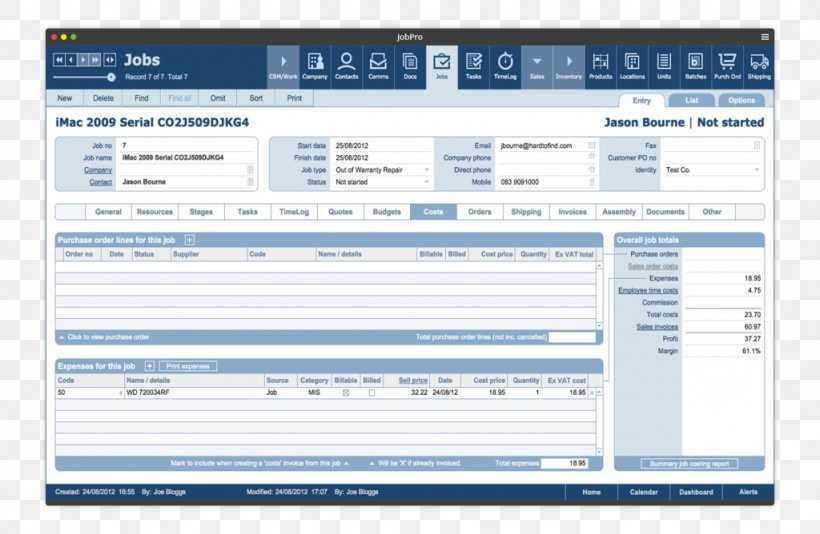Add a new expense plus icon
The height and width of the screenshot is (534, 820).
tap(149, 366)
